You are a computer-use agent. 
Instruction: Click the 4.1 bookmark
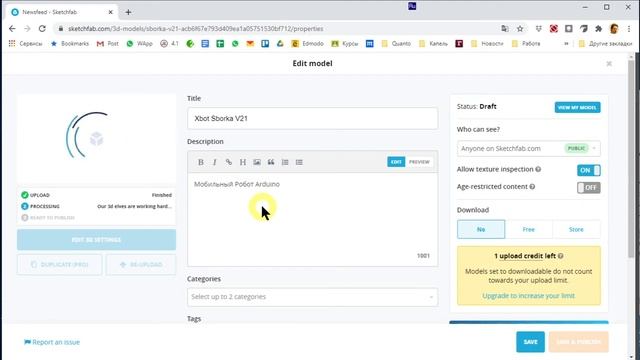(169, 43)
